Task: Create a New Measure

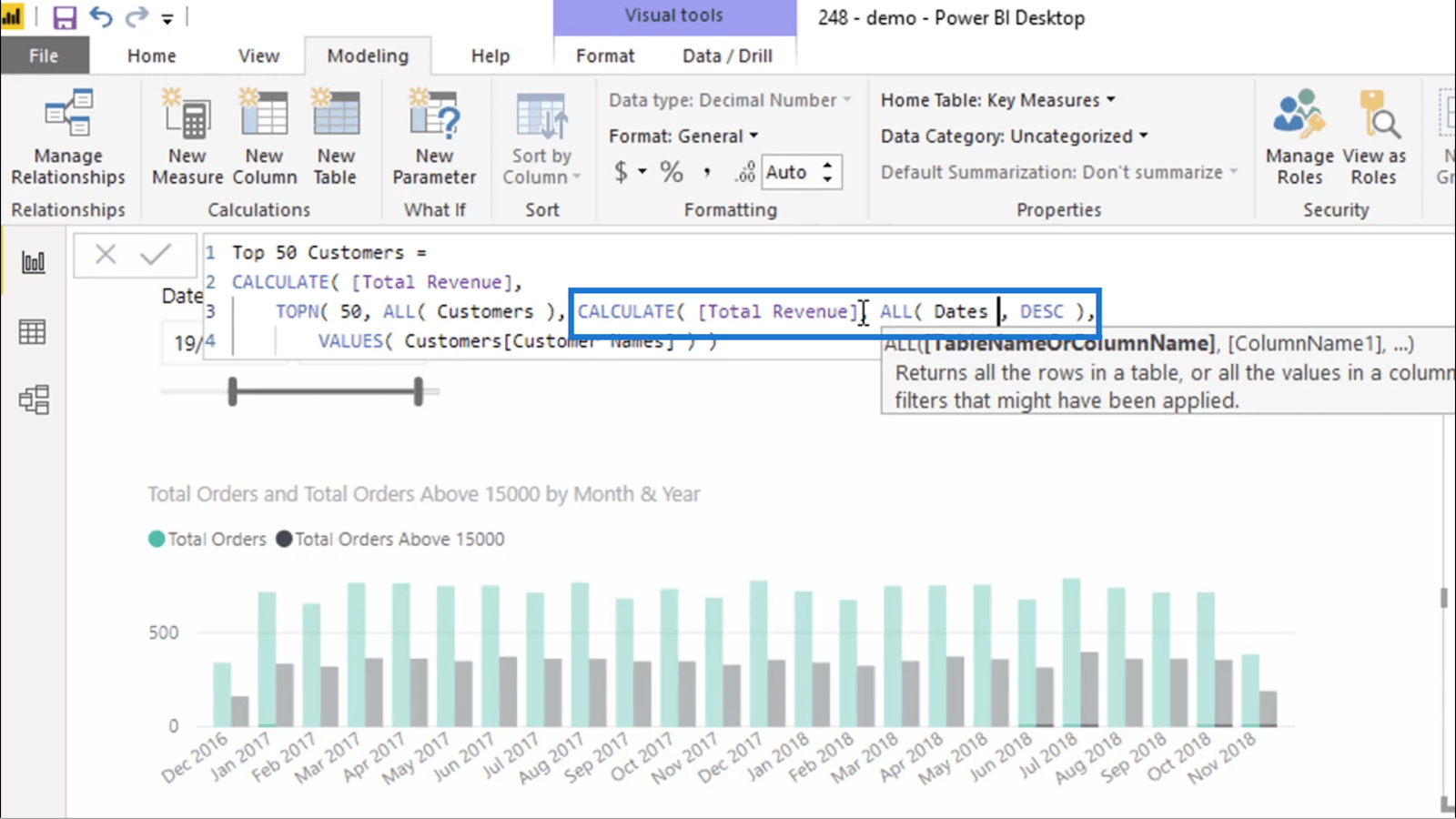Action: (x=187, y=138)
